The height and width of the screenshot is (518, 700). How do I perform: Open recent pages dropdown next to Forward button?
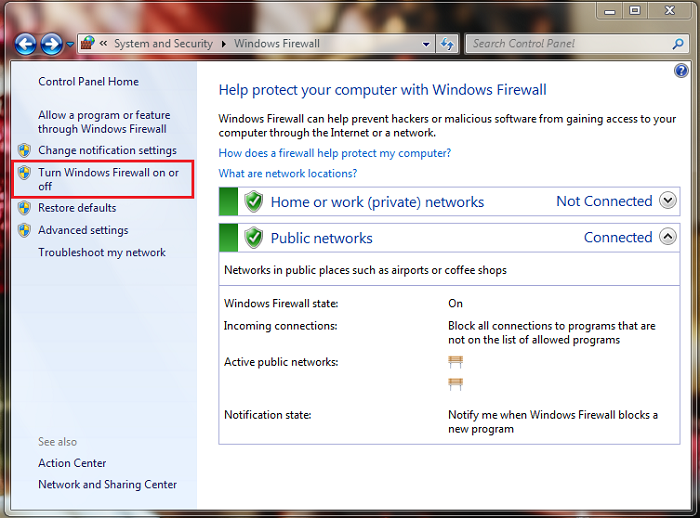[x=70, y=44]
